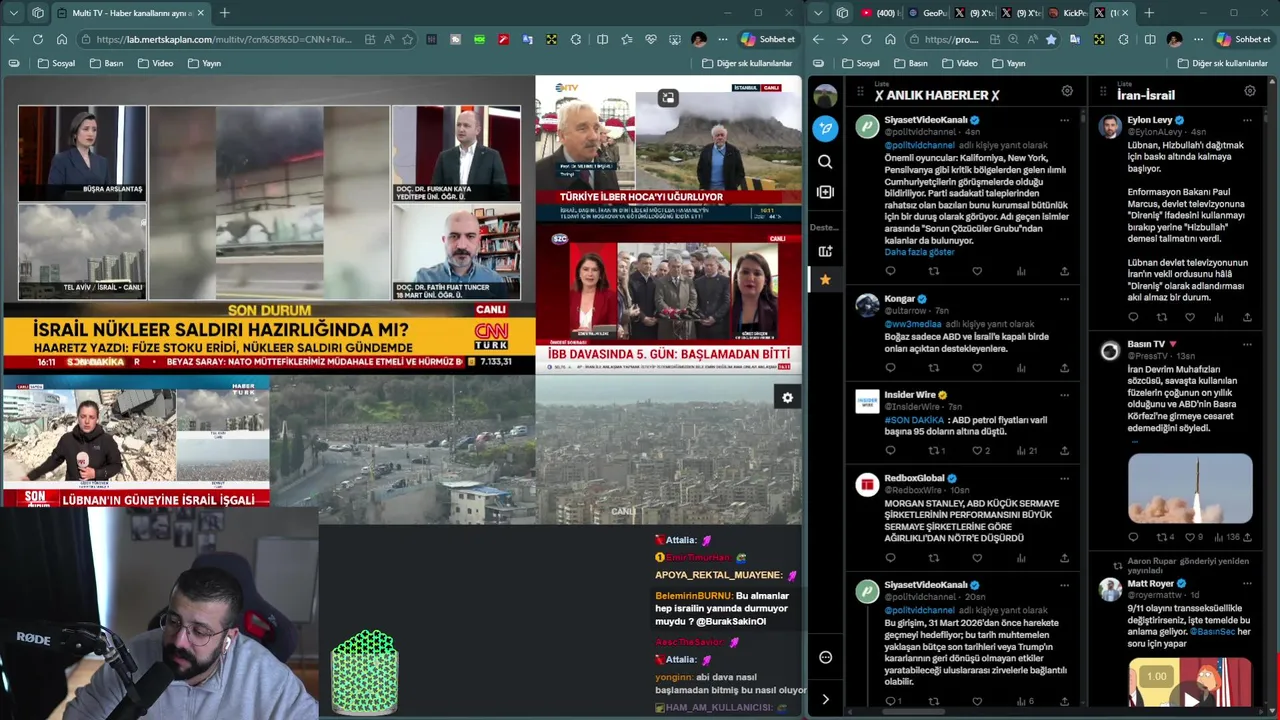Open new tab in right browser window
Viewport: 1280px width, 720px height.
tap(1149, 13)
